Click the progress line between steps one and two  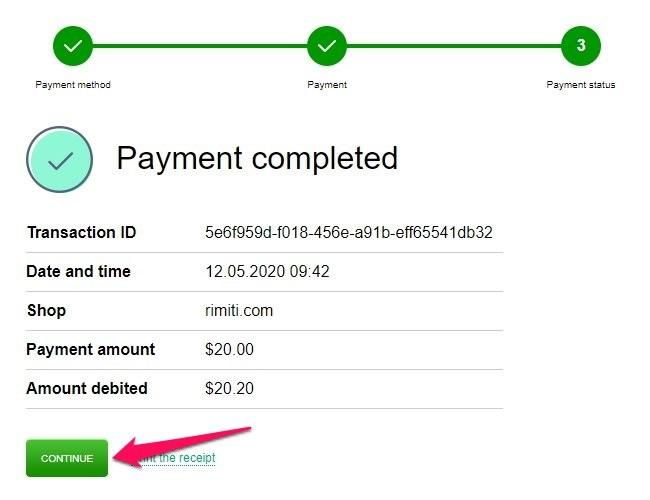(x=199, y=46)
